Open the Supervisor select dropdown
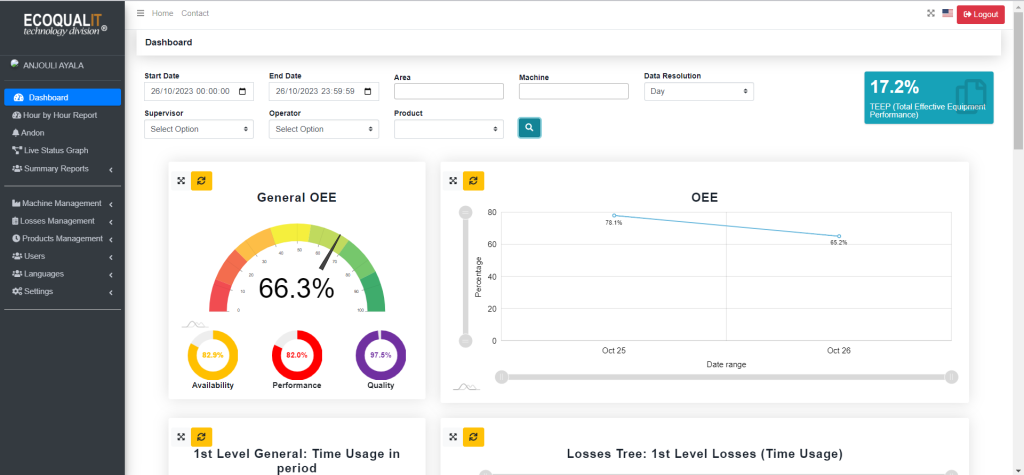Image resolution: width=1024 pixels, height=475 pixels. click(x=199, y=129)
